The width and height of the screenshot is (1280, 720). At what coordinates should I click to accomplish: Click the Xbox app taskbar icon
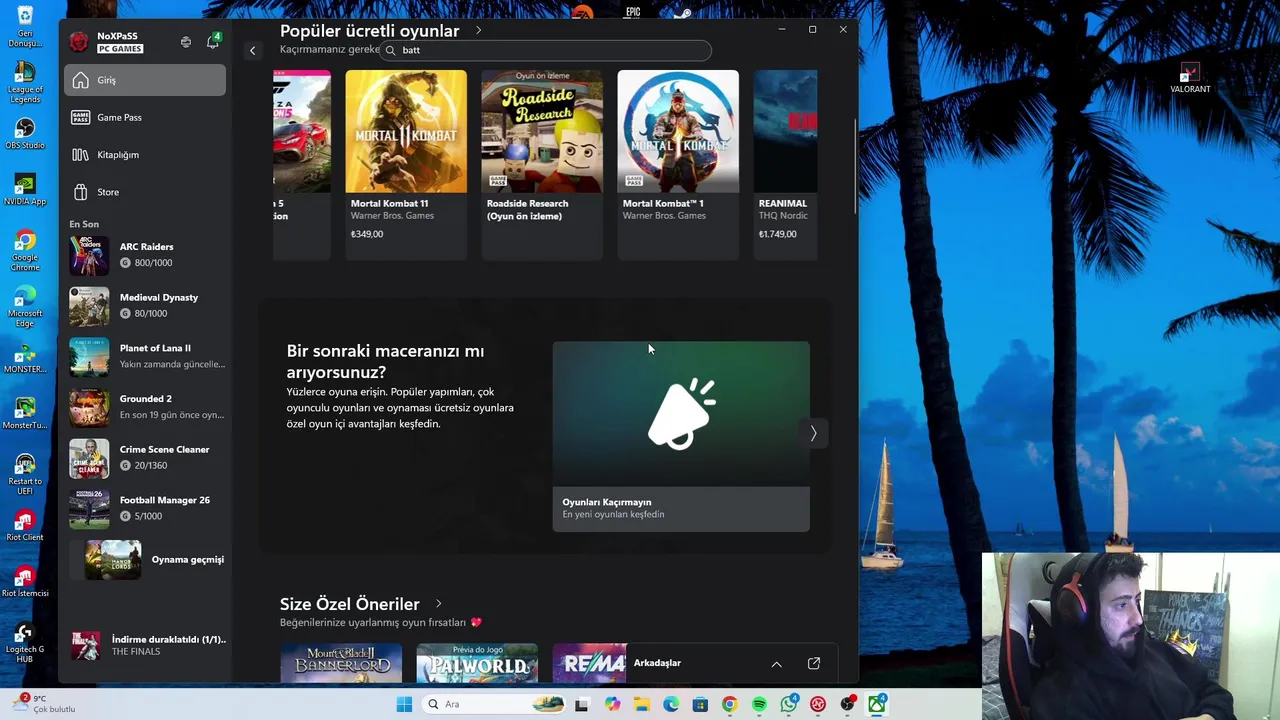[x=877, y=704]
